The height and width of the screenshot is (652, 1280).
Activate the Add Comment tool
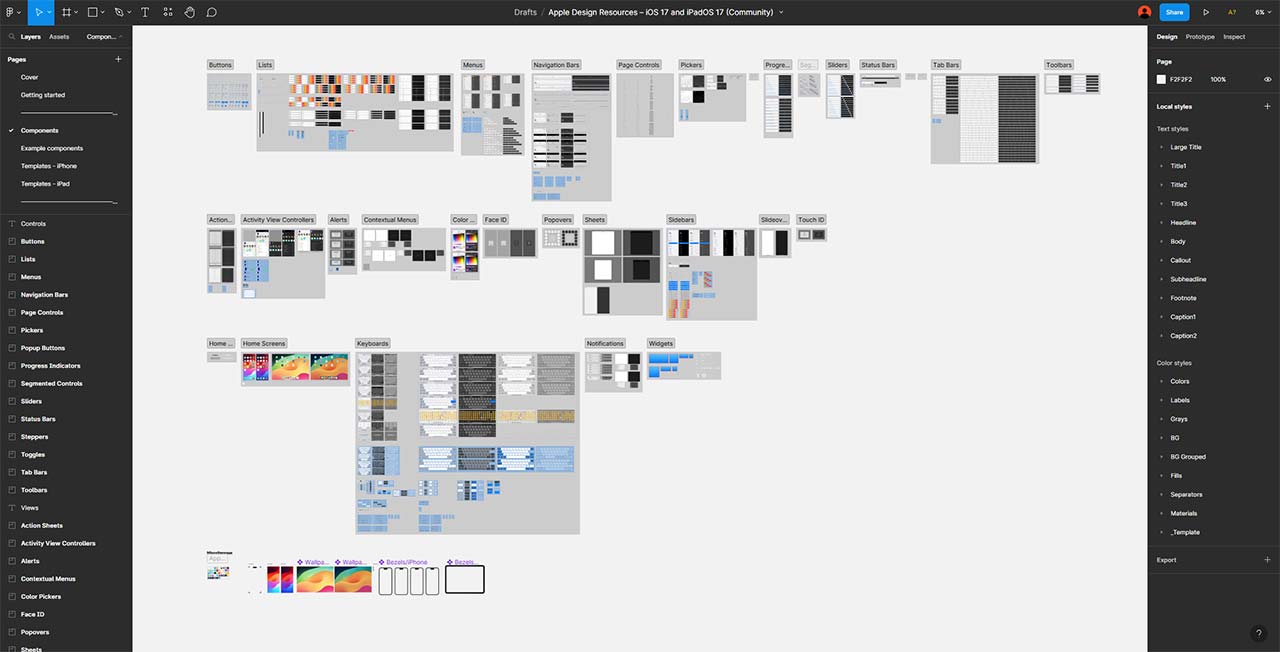click(212, 12)
